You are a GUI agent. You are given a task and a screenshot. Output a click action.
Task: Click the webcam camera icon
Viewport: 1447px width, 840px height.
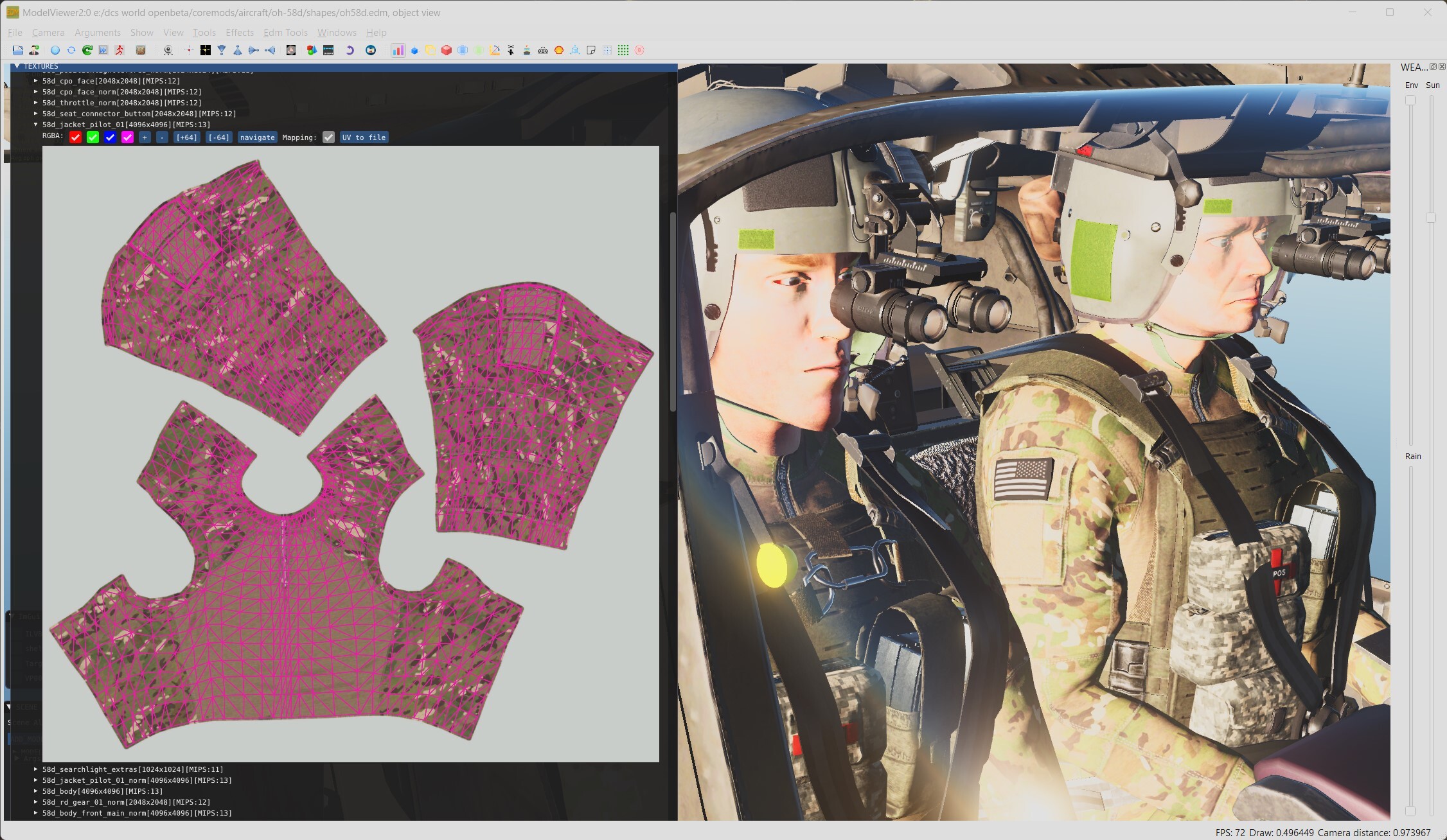(168, 50)
